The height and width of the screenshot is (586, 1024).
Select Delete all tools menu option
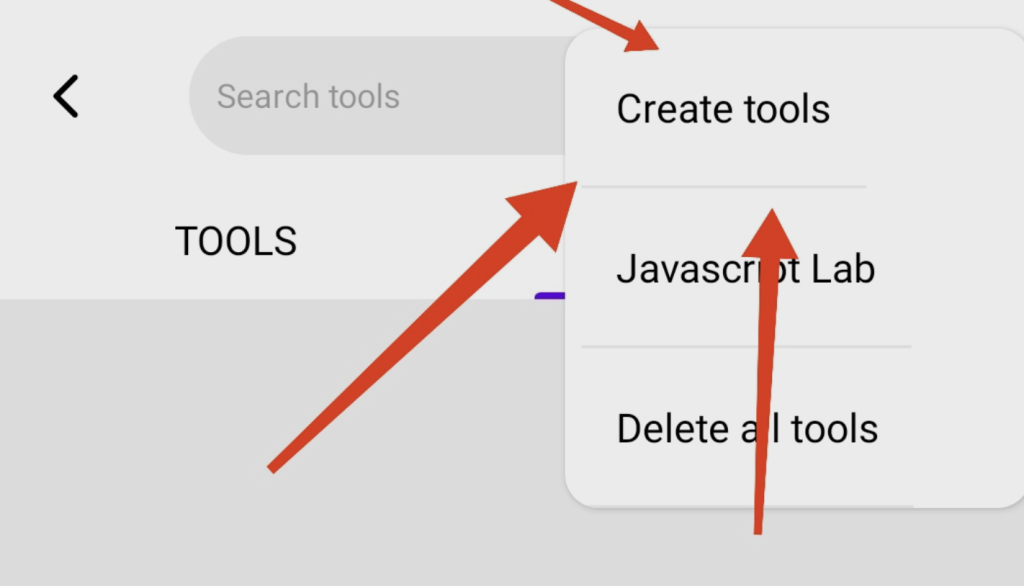(747, 429)
